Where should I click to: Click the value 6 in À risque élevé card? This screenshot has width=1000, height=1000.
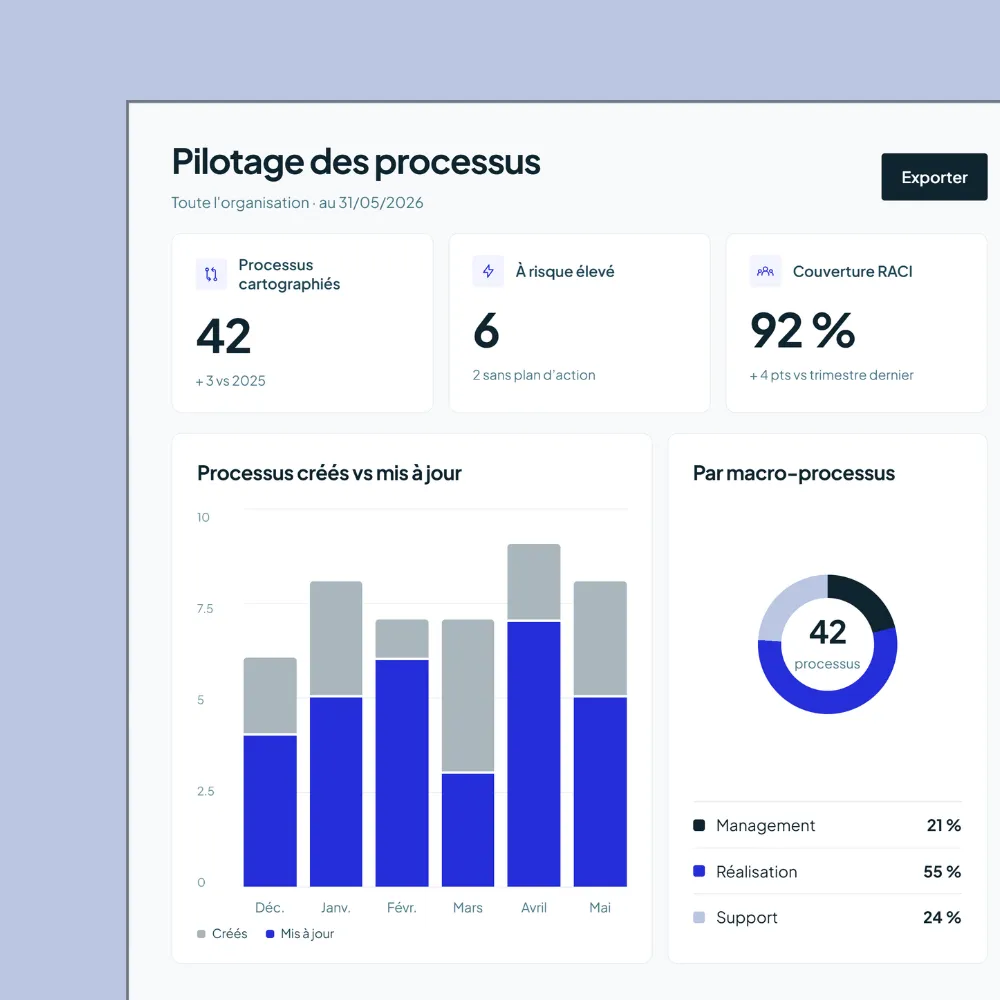point(486,330)
